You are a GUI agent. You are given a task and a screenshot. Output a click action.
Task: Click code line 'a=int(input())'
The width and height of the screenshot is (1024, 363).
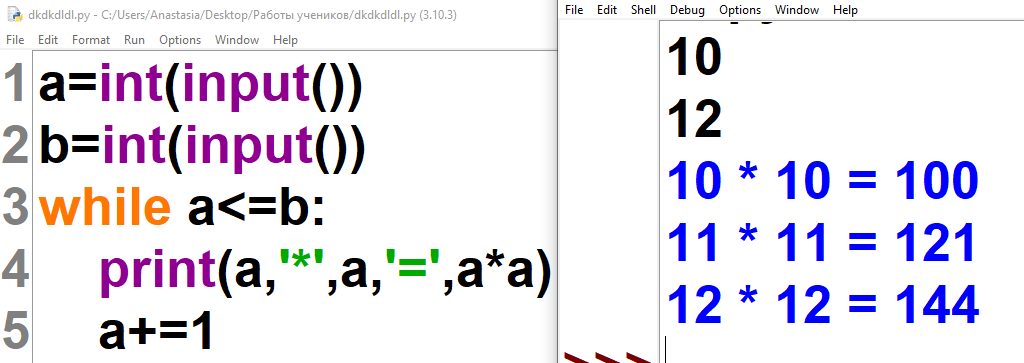point(200,87)
